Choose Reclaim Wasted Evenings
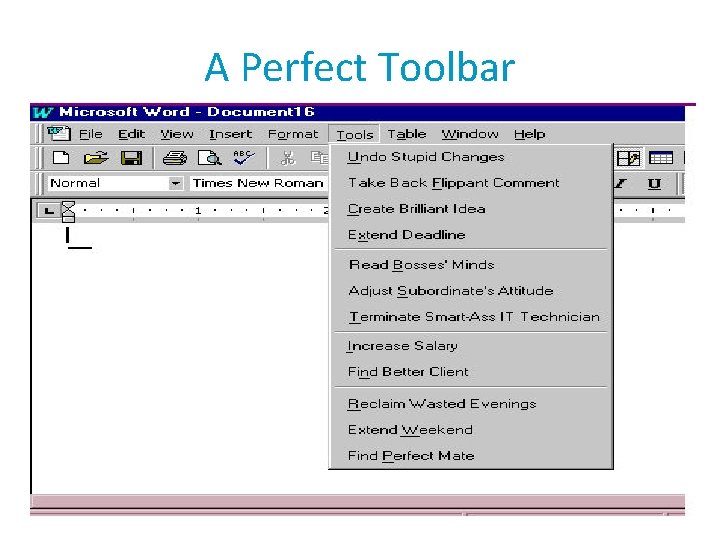Image resolution: width=720 pixels, height=540 pixels. (x=471, y=404)
